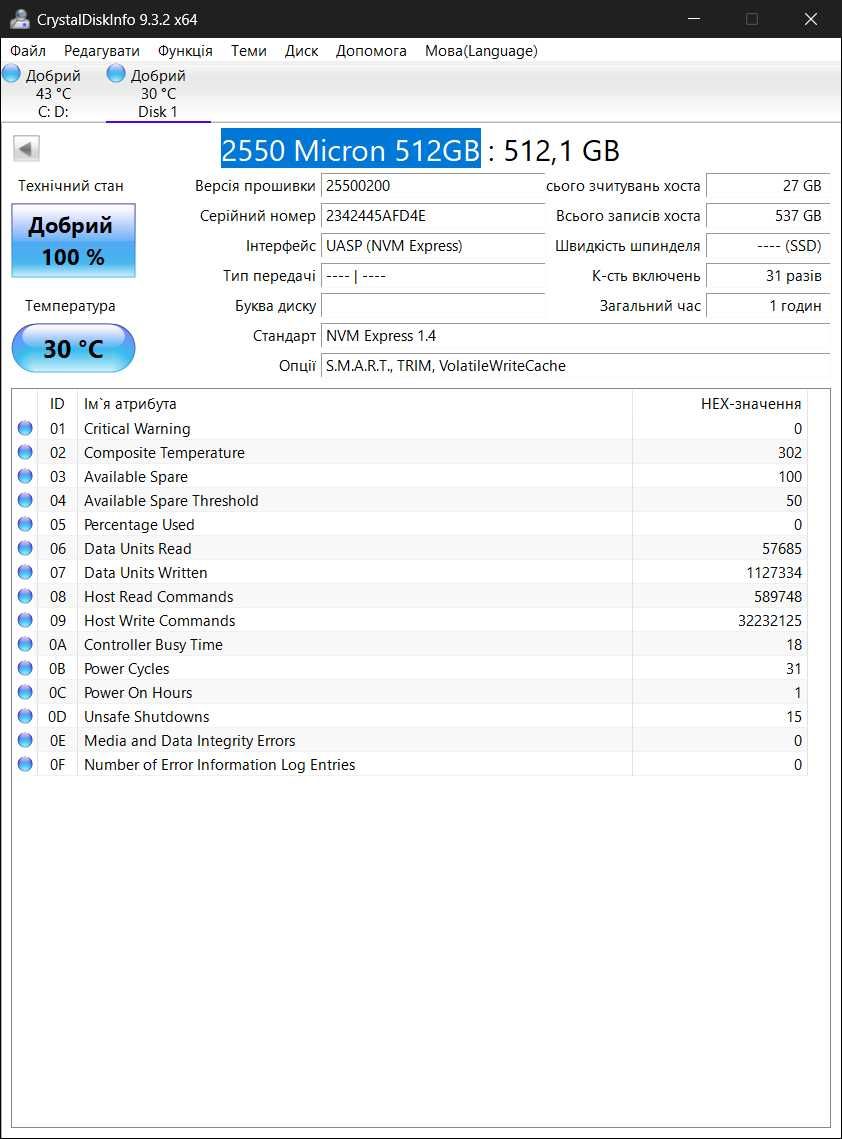
Task: Click total host writes value 537 GB
Action: click(768, 216)
